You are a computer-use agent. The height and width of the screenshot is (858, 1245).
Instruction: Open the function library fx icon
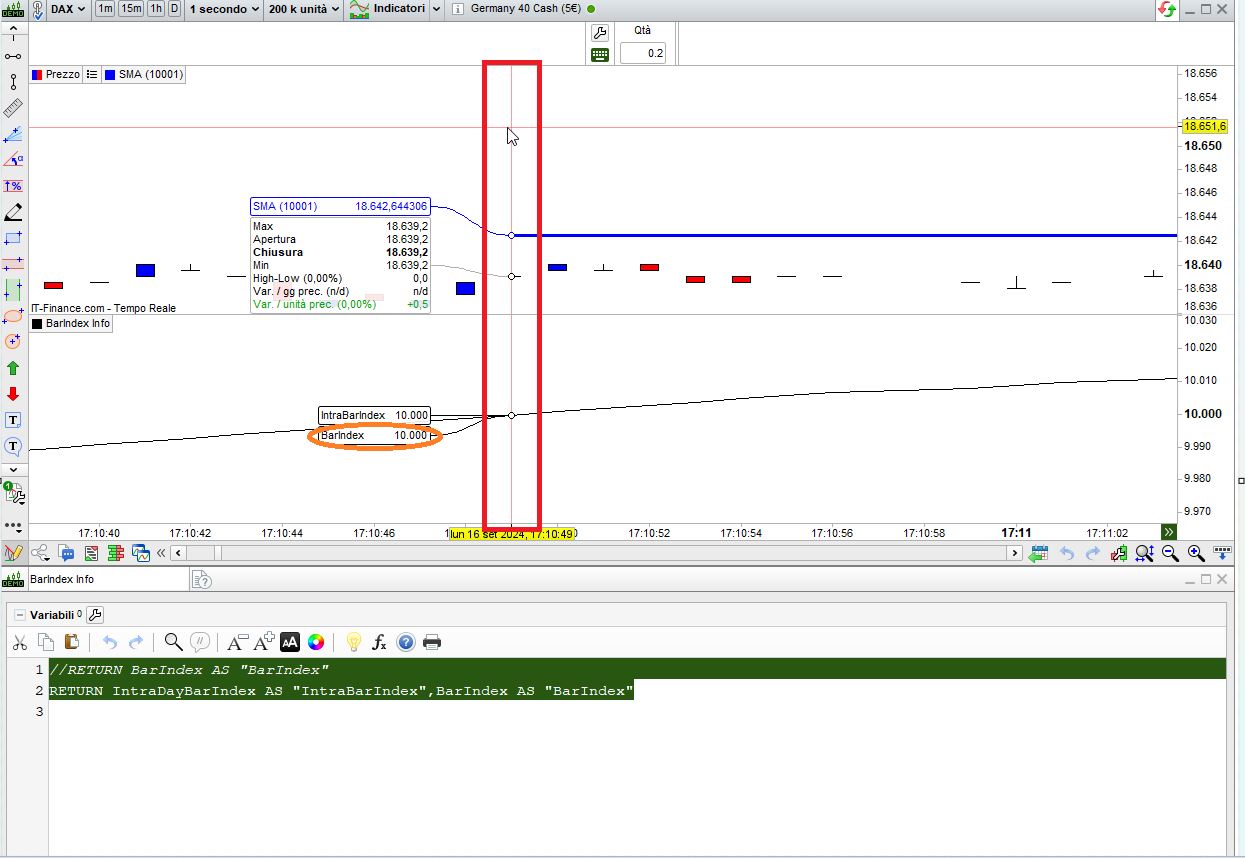point(379,642)
